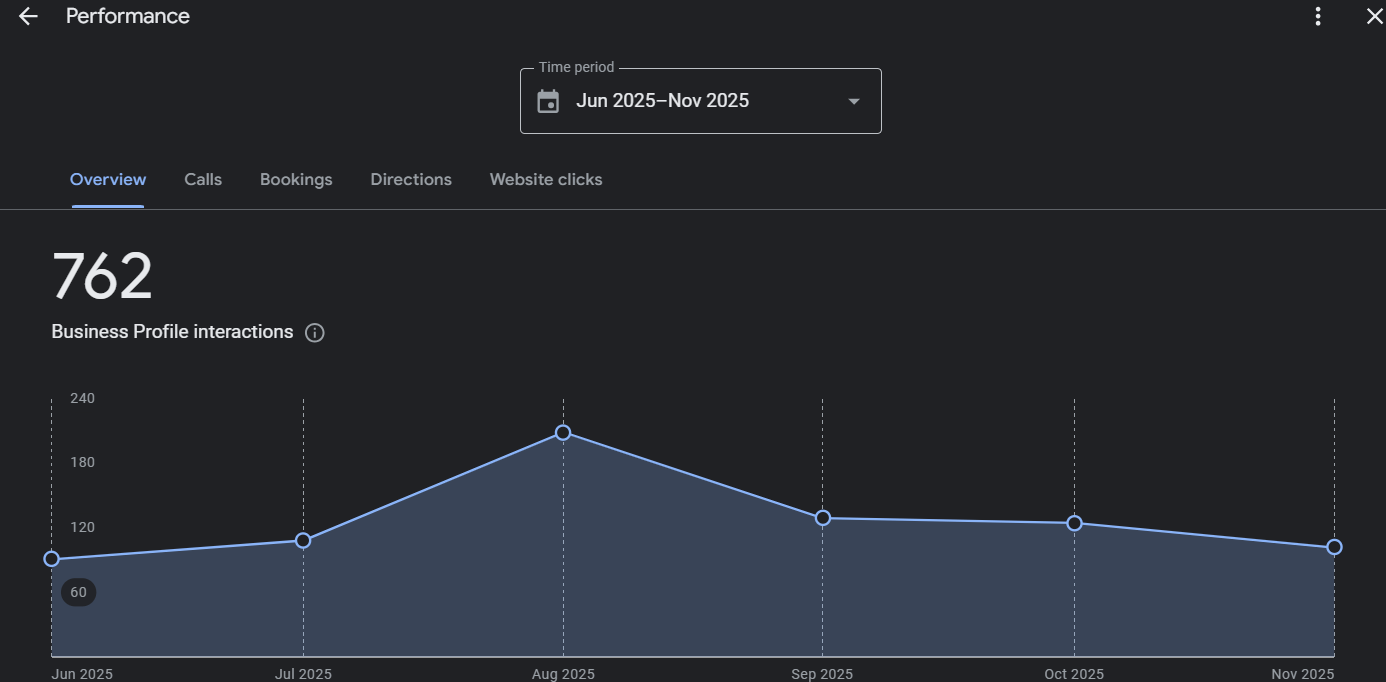Switch to the Website clicks tab
Viewport: 1386px width, 682px height.
pyautogui.click(x=546, y=180)
